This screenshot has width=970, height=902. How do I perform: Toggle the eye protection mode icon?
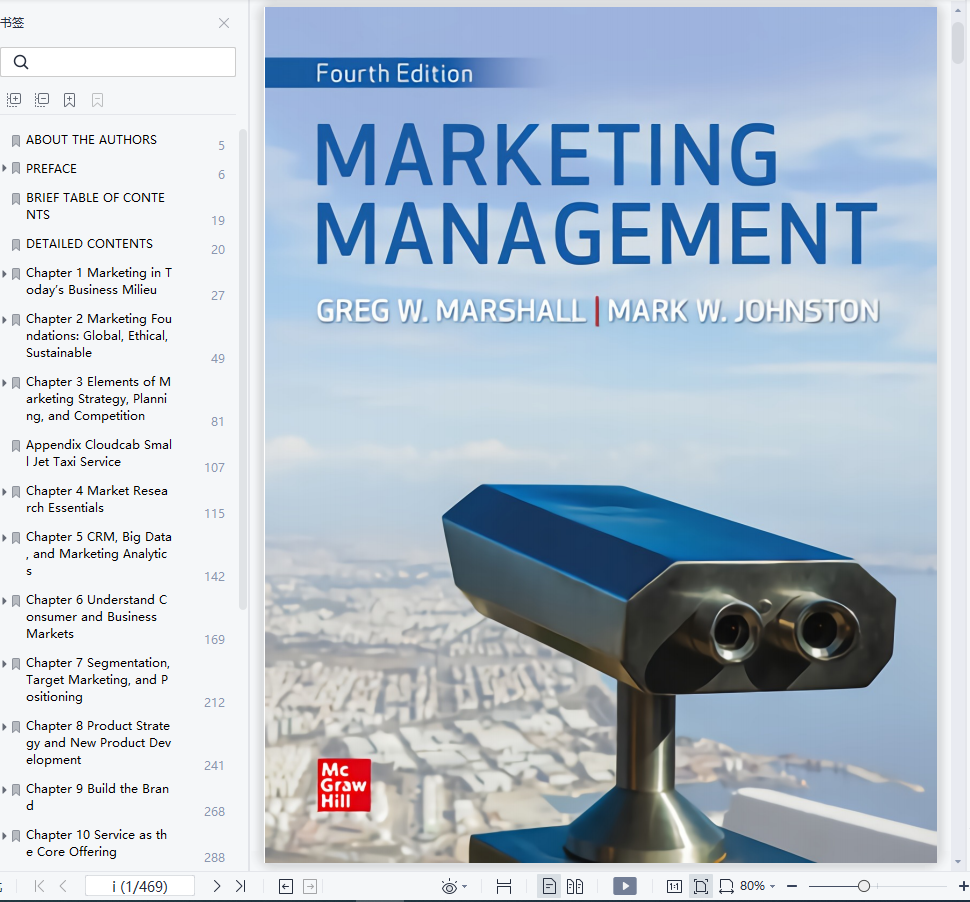pos(449,887)
